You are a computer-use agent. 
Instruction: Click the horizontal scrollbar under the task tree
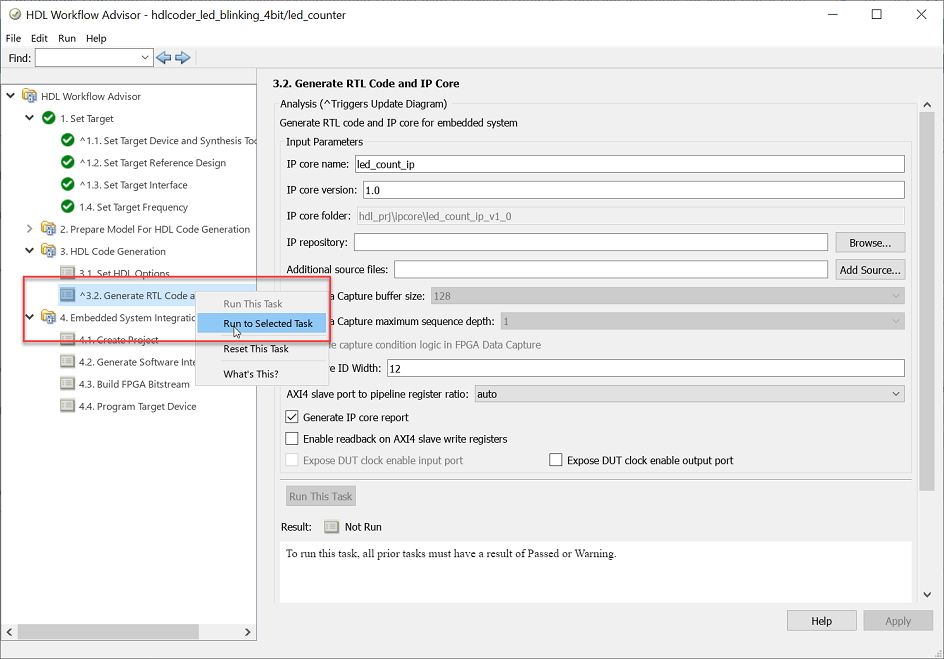pyautogui.click(x=128, y=631)
